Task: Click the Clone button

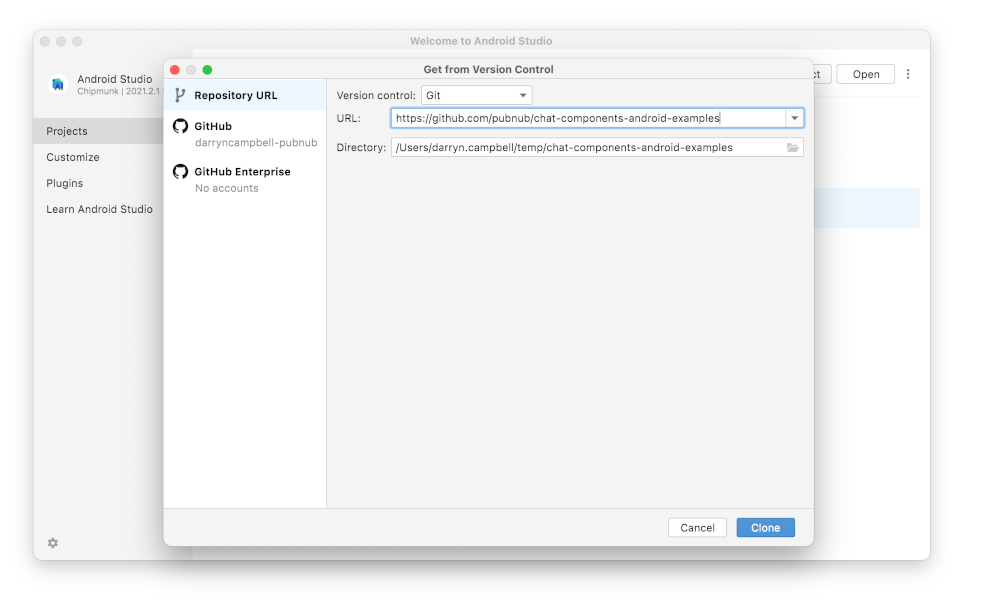Action: pyautogui.click(x=765, y=527)
